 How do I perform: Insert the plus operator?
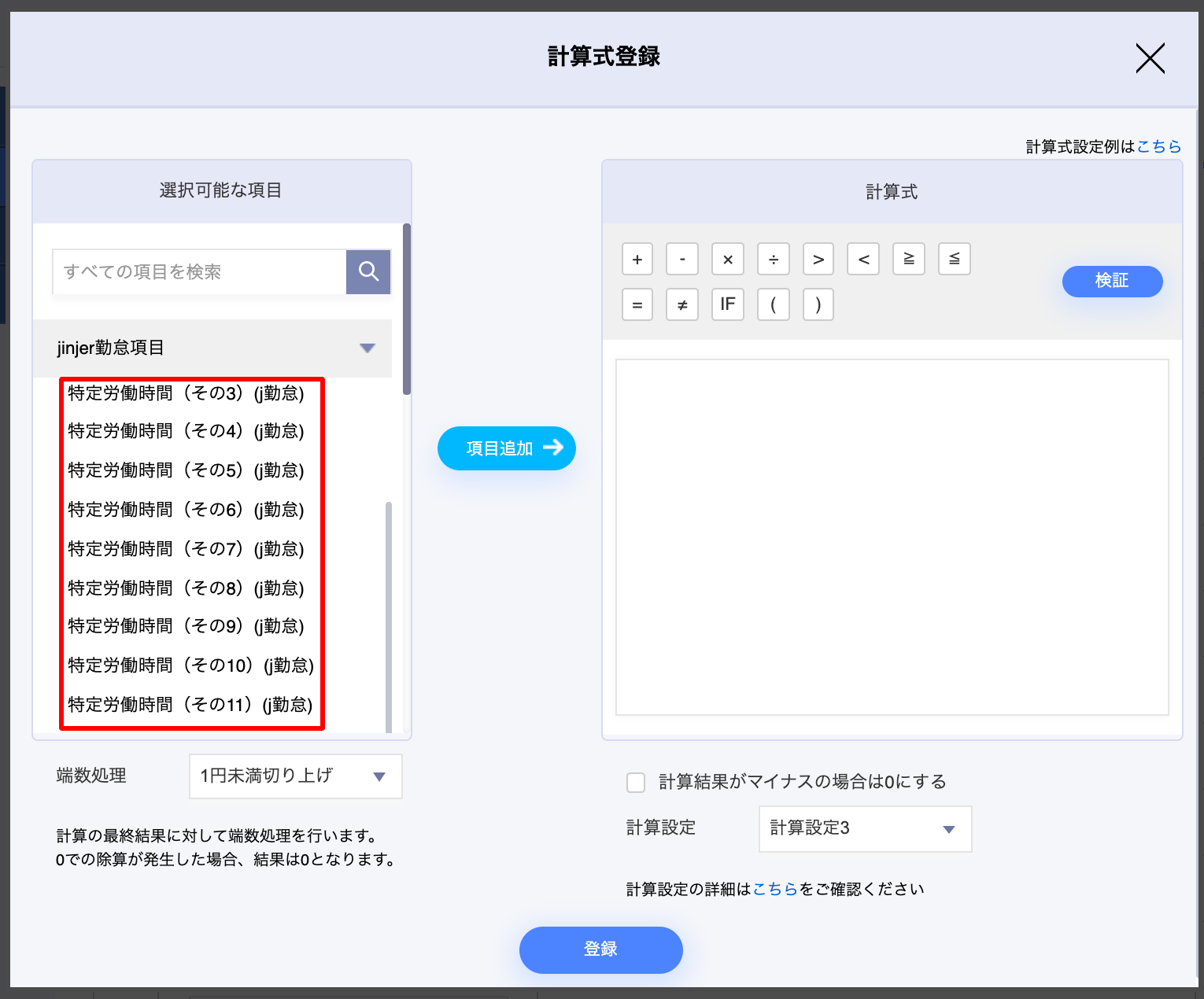(x=637, y=259)
